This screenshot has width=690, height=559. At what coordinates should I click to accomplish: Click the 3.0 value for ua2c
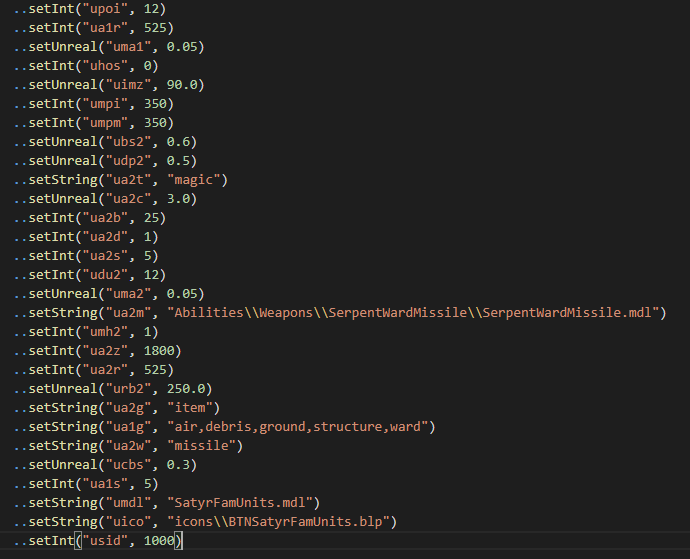tap(178, 199)
